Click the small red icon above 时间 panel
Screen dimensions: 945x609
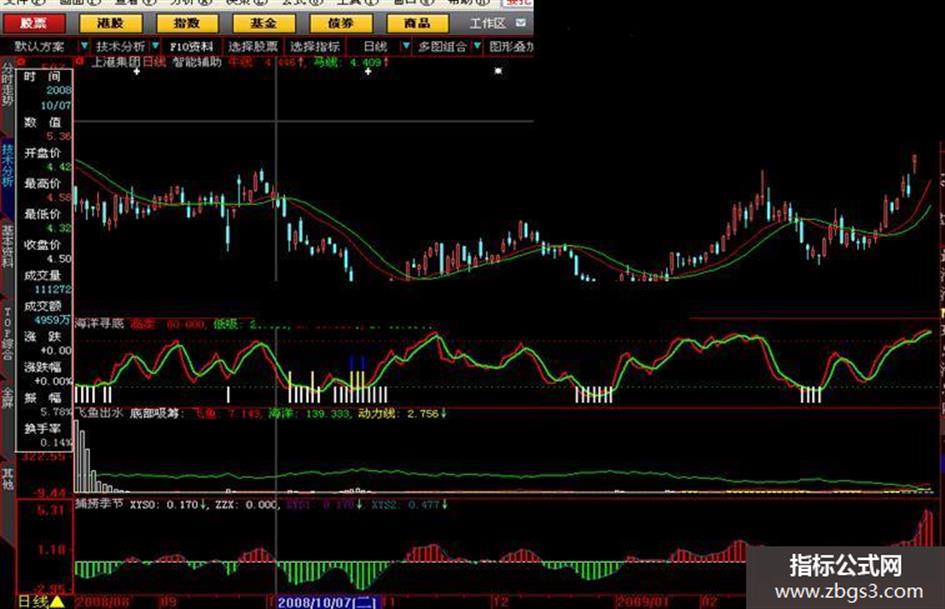(x=20, y=62)
